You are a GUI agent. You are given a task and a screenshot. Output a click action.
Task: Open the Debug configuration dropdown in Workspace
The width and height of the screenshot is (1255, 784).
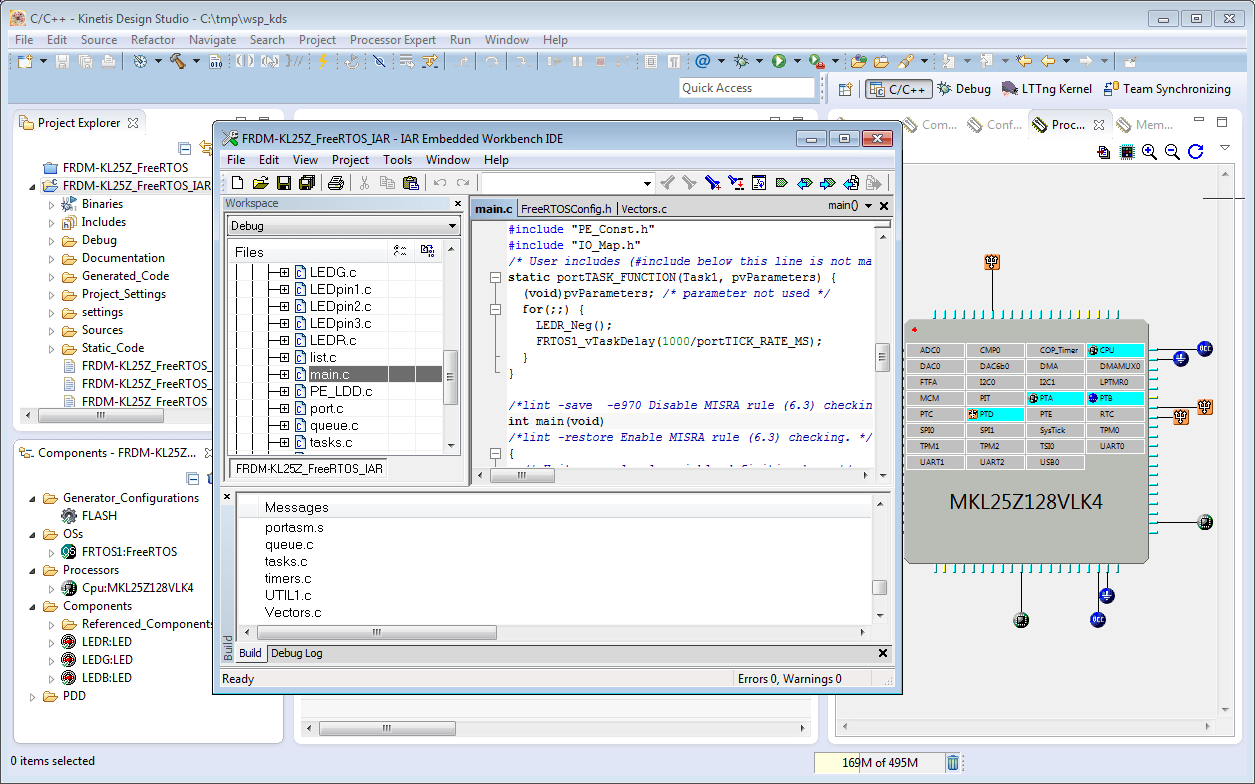point(452,226)
